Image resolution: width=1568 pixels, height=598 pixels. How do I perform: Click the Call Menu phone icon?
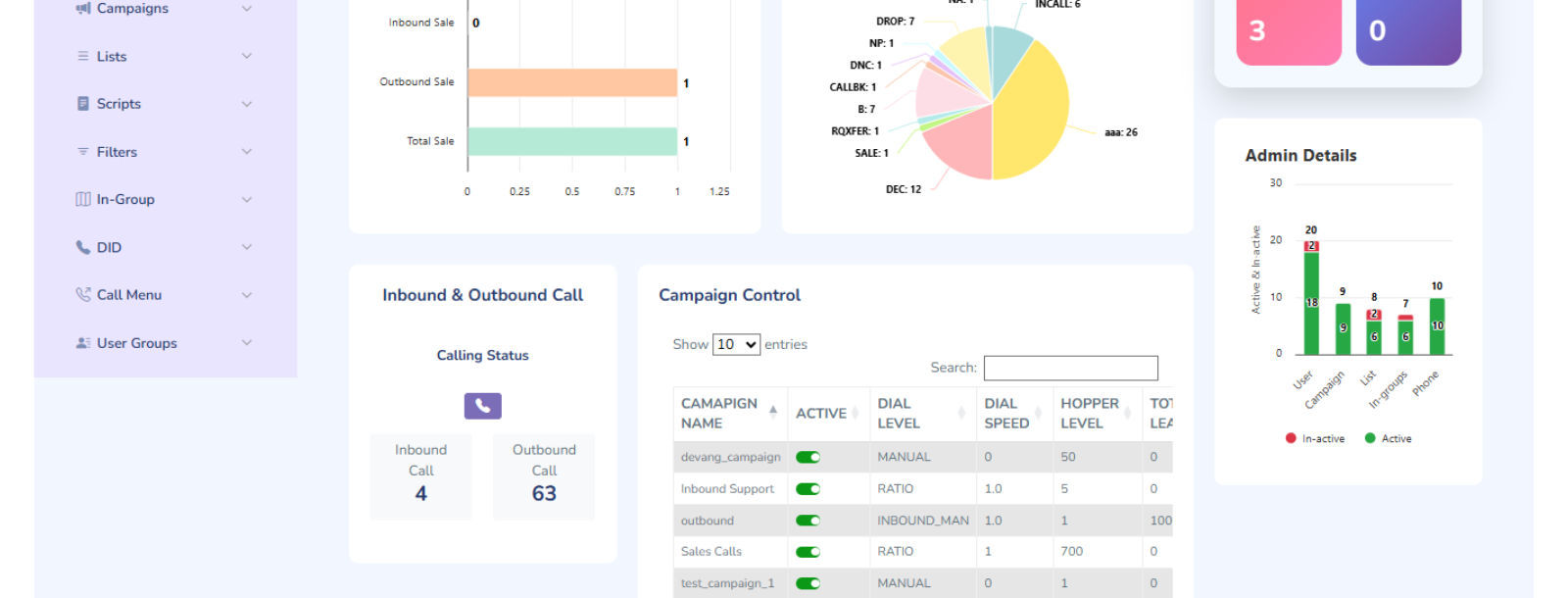click(x=83, y=295)
